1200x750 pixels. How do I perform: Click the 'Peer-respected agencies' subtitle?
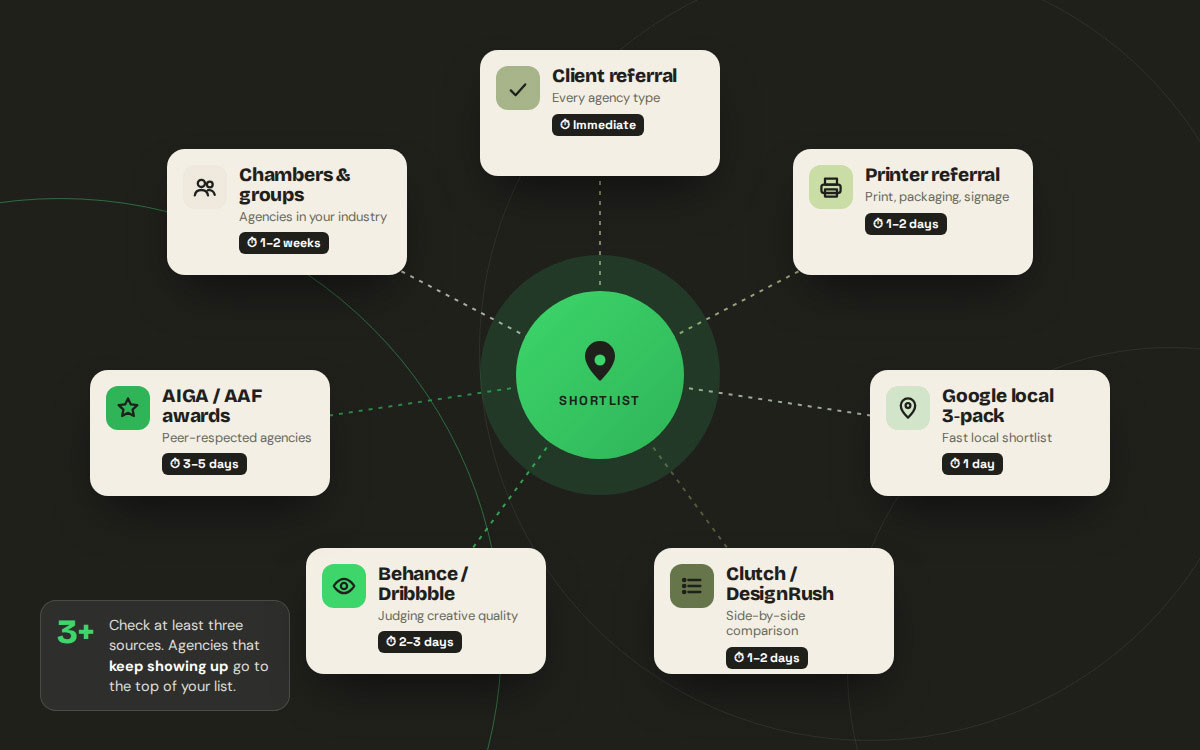click(x=237, y=438)
